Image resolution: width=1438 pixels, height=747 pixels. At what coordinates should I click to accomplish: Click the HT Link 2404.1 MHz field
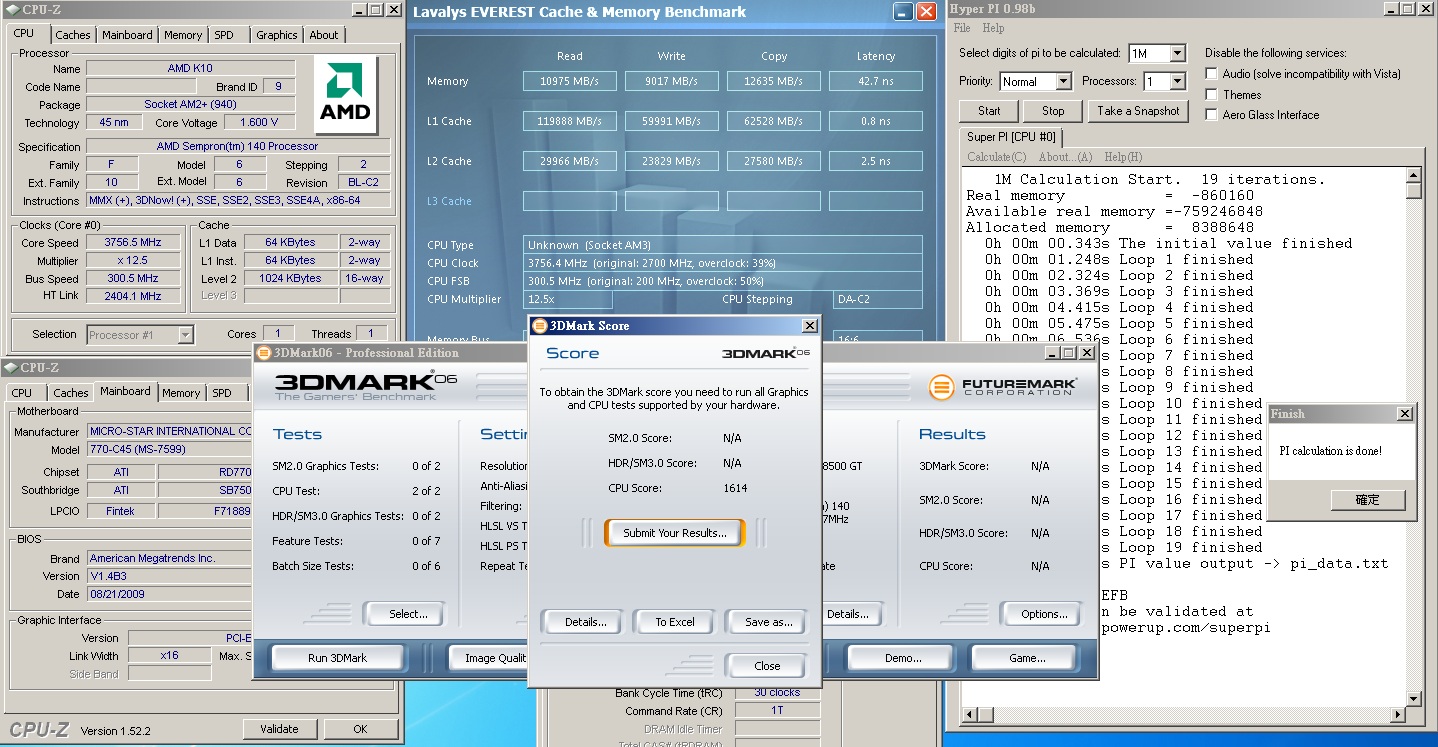(x=132, y=296)
